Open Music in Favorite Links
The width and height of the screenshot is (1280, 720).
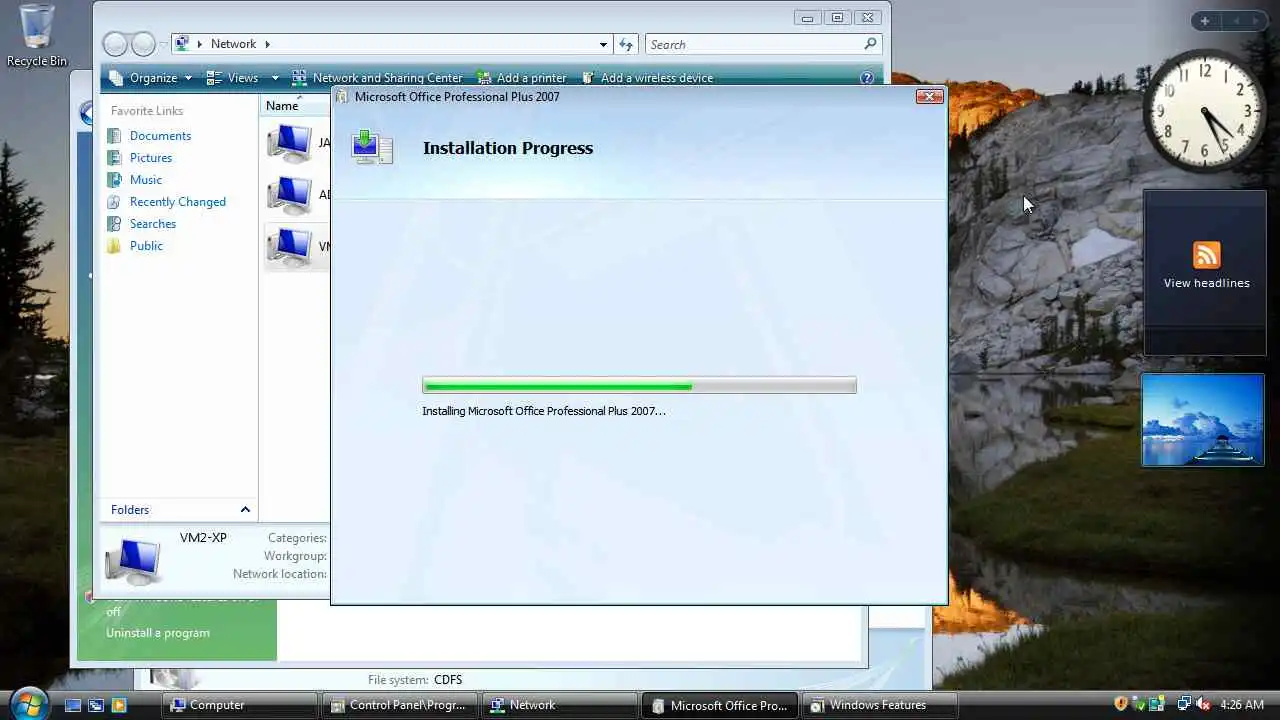pyautogui.click(x=146, y=180)
